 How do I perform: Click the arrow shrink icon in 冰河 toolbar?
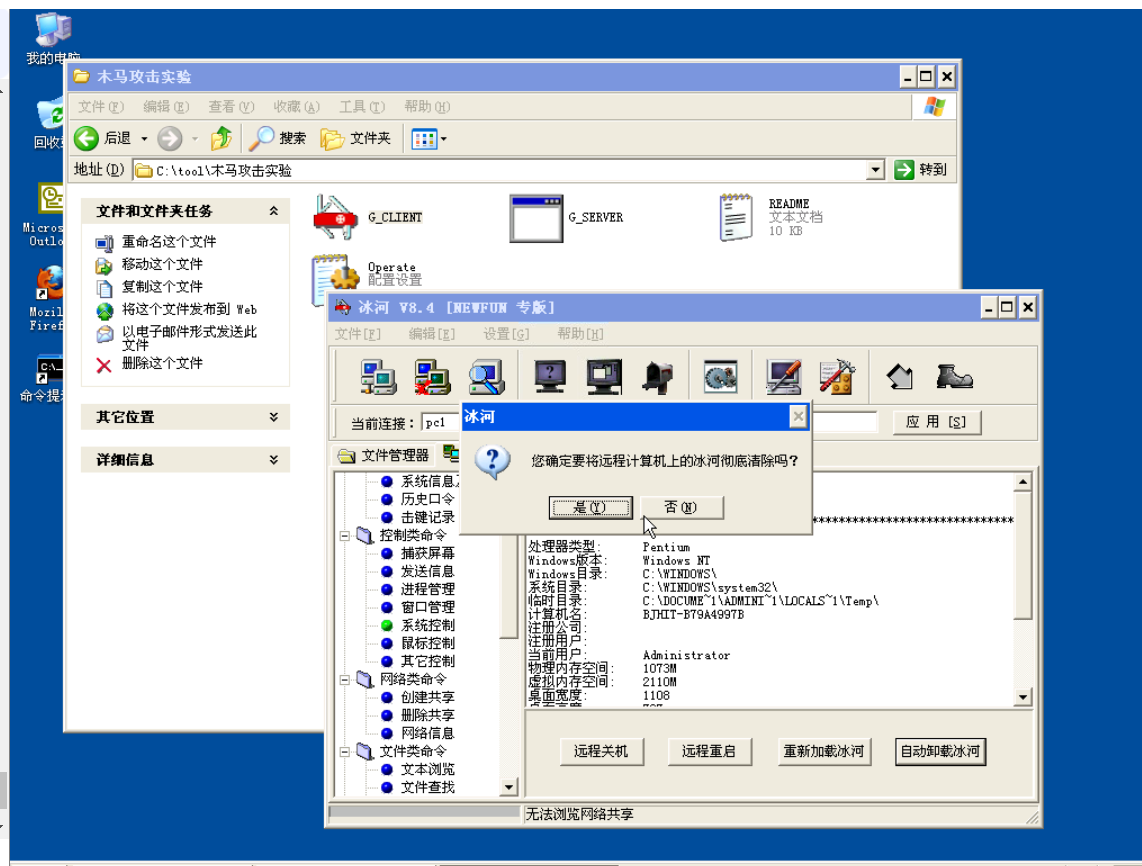[x=900, y=377]
